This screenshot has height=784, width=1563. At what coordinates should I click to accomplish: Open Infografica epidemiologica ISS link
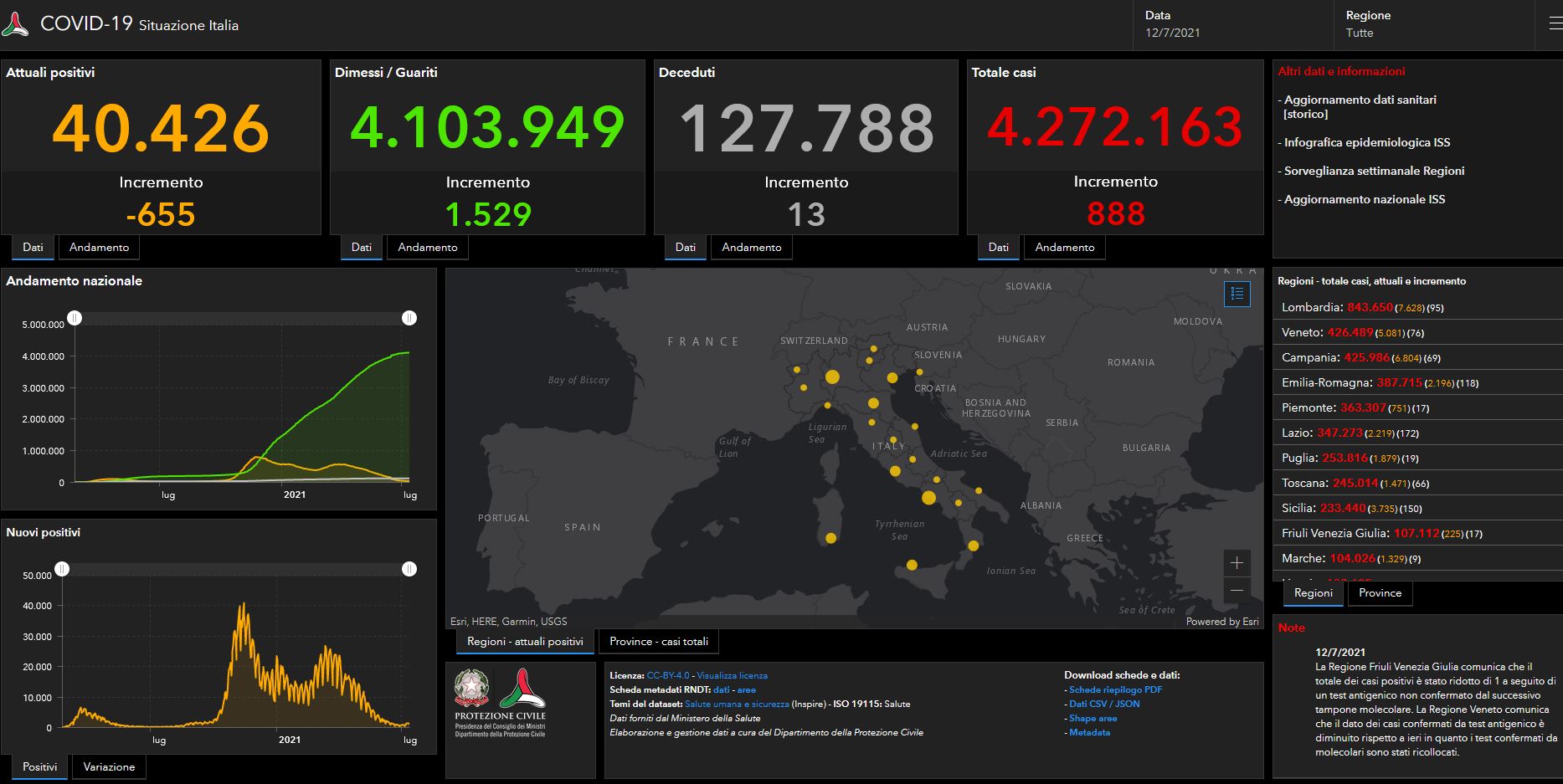tap(1366, 142)
